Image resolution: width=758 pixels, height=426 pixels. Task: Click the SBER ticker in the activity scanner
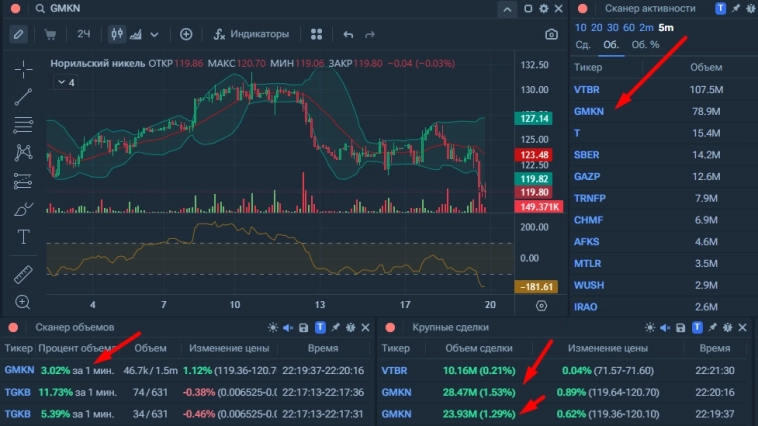[x=587, y=155]
